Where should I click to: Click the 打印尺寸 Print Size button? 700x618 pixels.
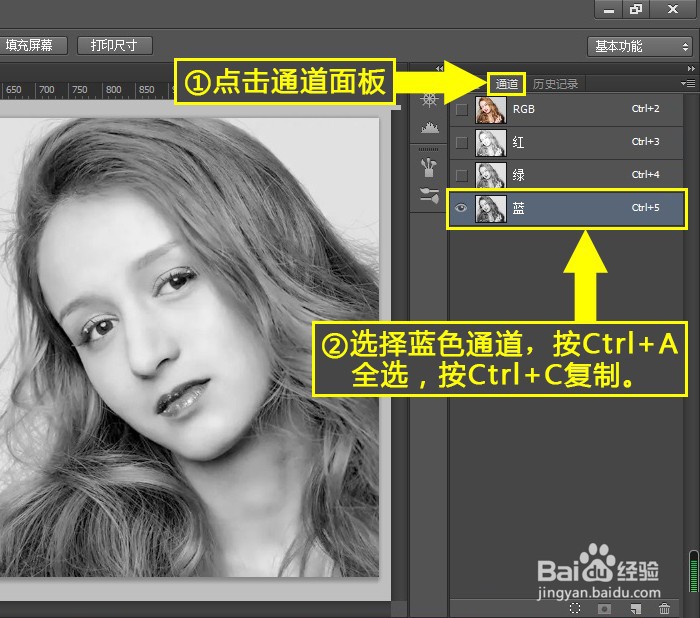(x=115, y=45)
